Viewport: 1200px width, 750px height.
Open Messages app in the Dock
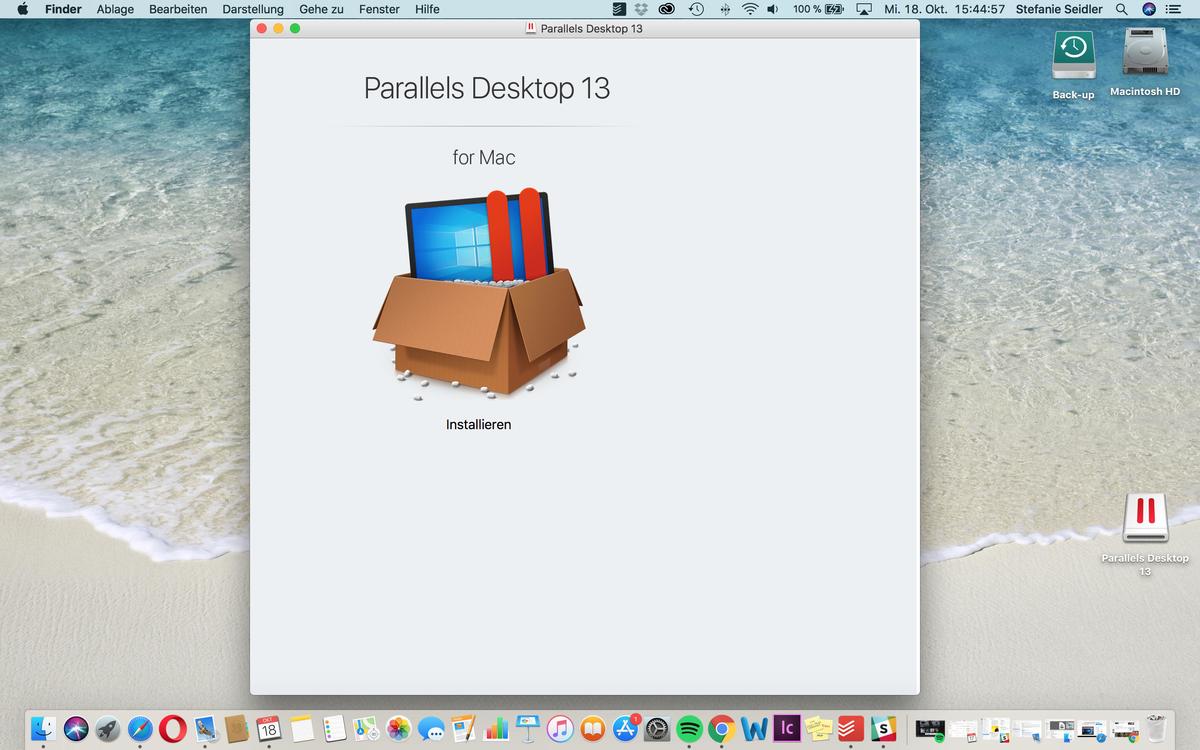coord(431,729)
